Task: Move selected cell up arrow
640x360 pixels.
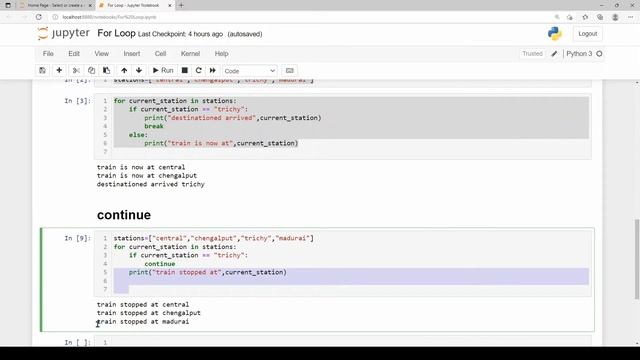Action: (x=124, y=71)
